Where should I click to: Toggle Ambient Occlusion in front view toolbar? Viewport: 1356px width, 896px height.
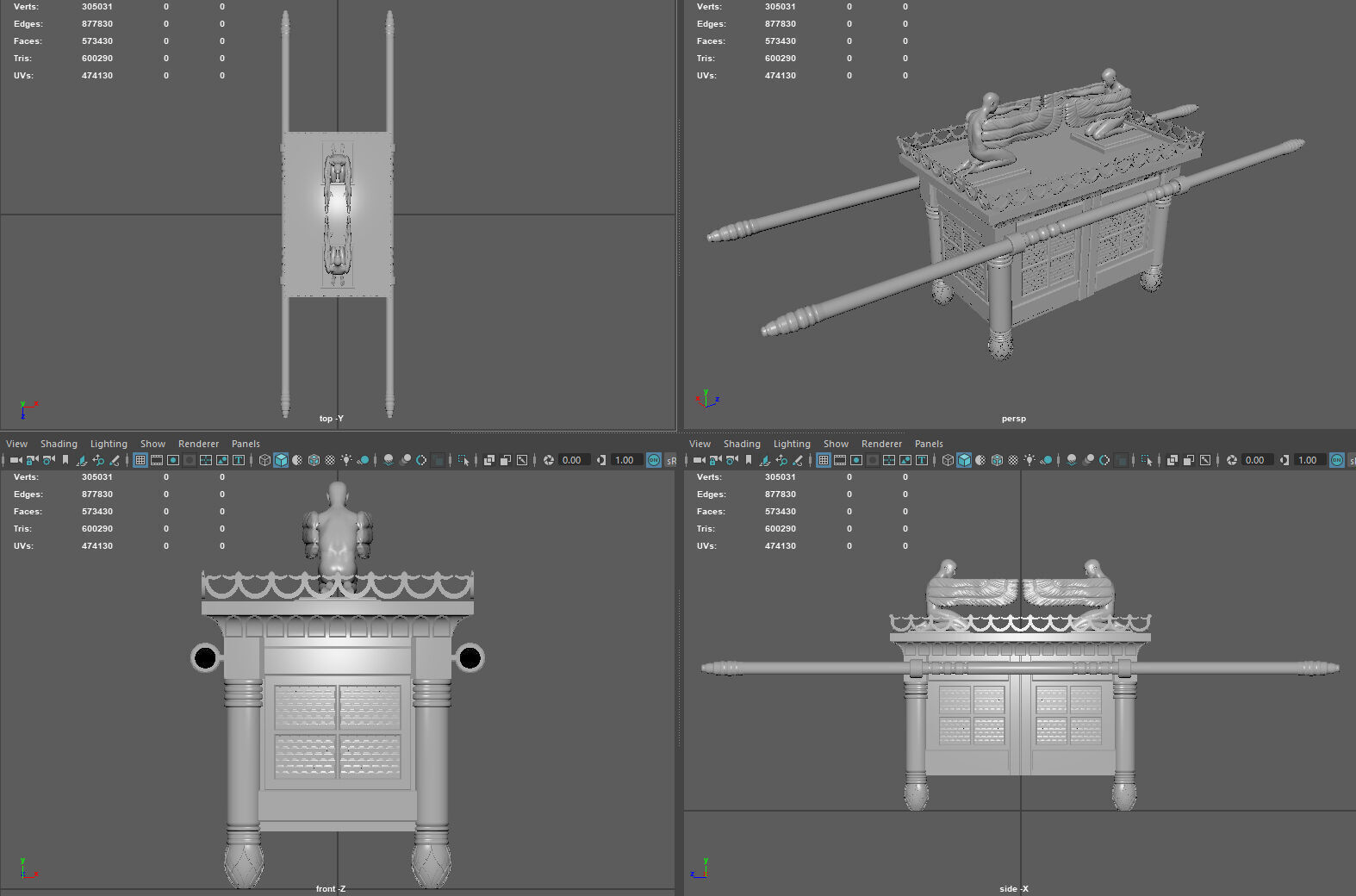(389, 460)
